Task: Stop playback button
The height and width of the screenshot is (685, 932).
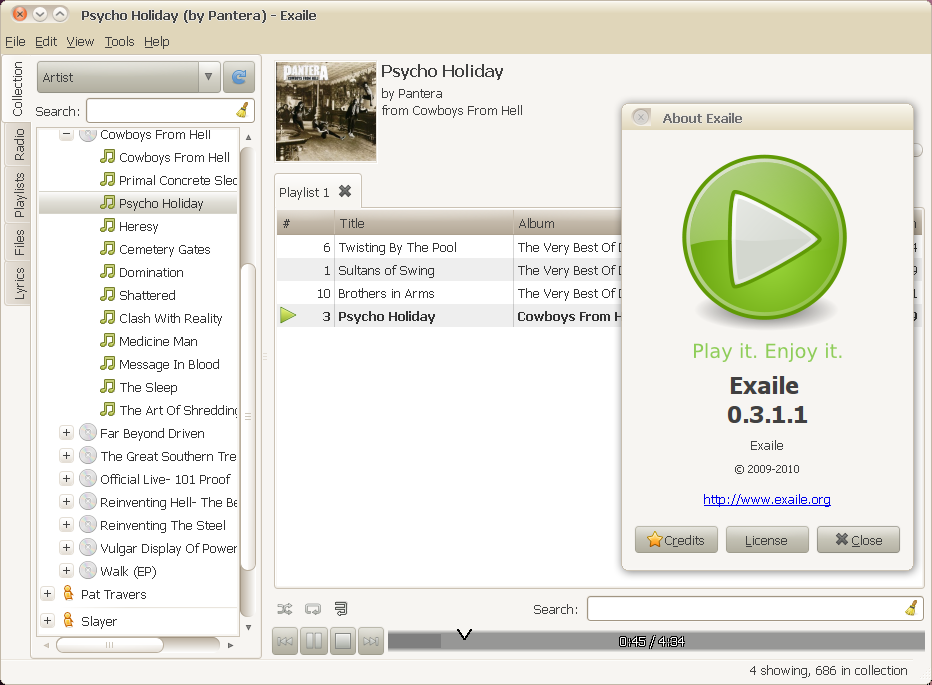Action: tap(343, 641)
